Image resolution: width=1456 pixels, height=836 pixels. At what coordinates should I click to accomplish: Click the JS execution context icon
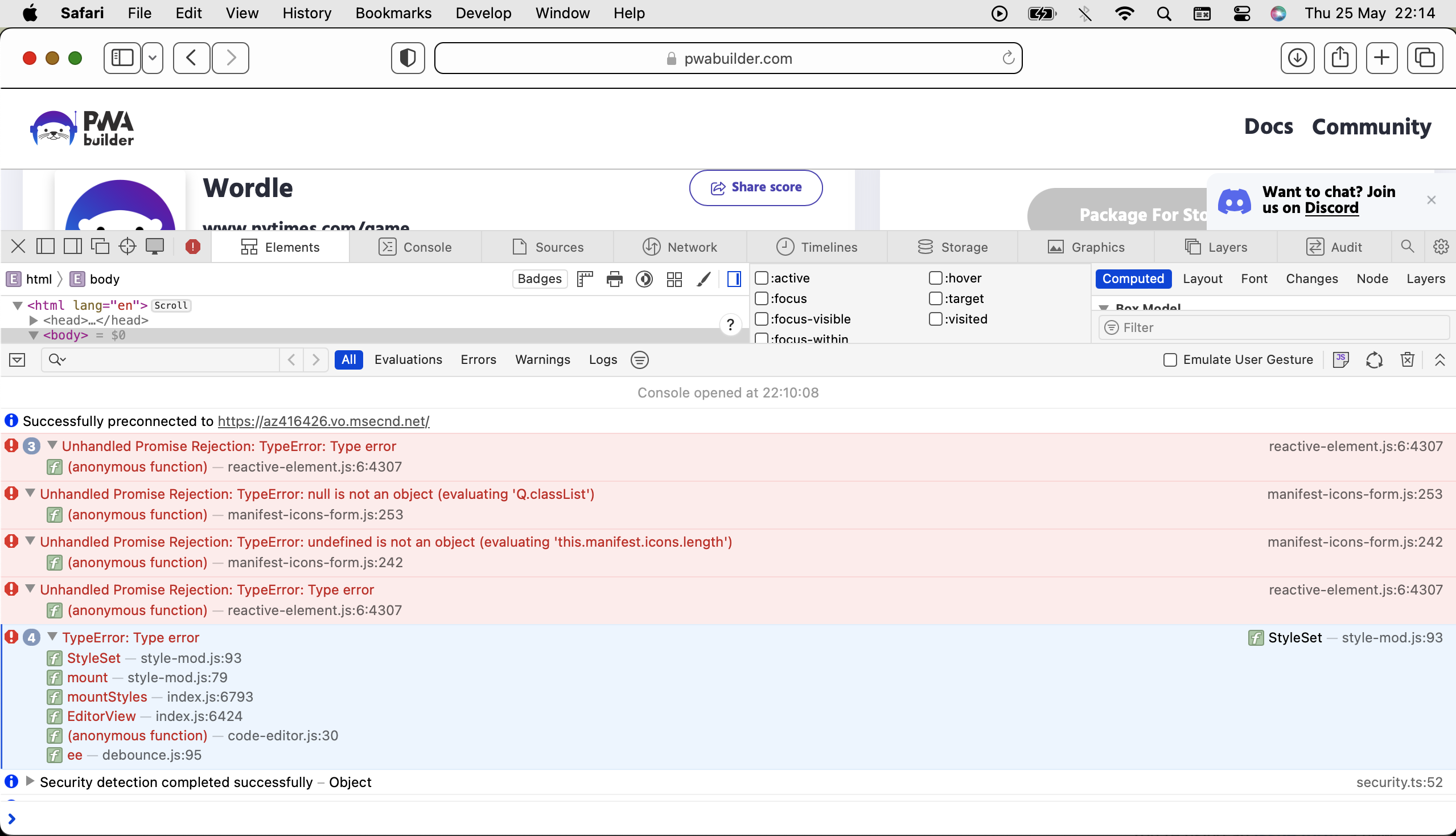point(1341,359)
